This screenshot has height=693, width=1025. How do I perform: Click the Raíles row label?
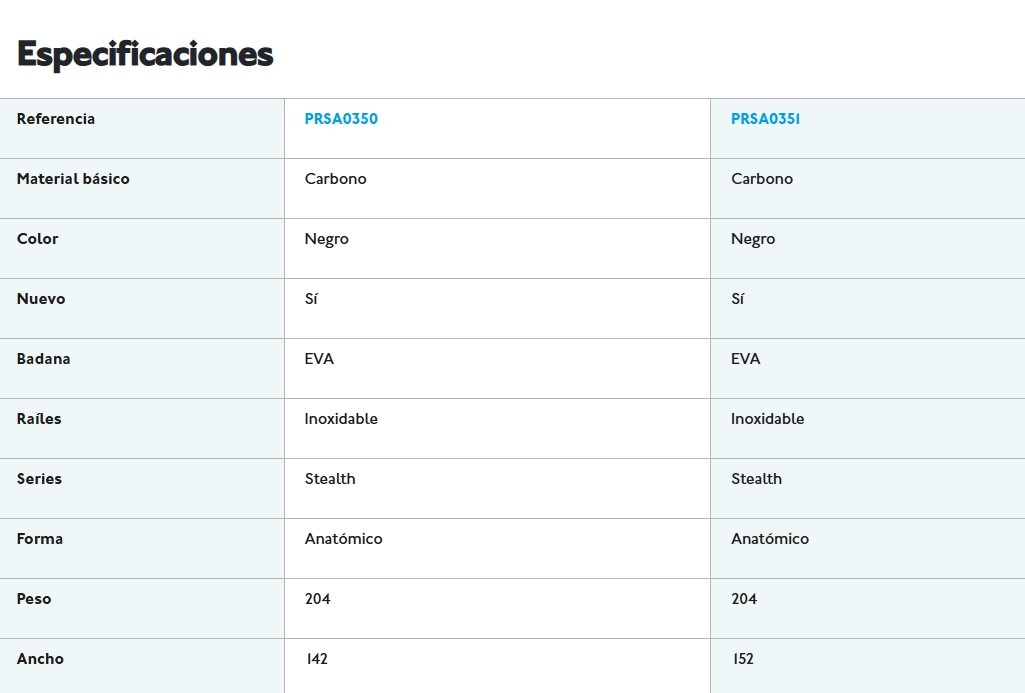click(39, 419)
